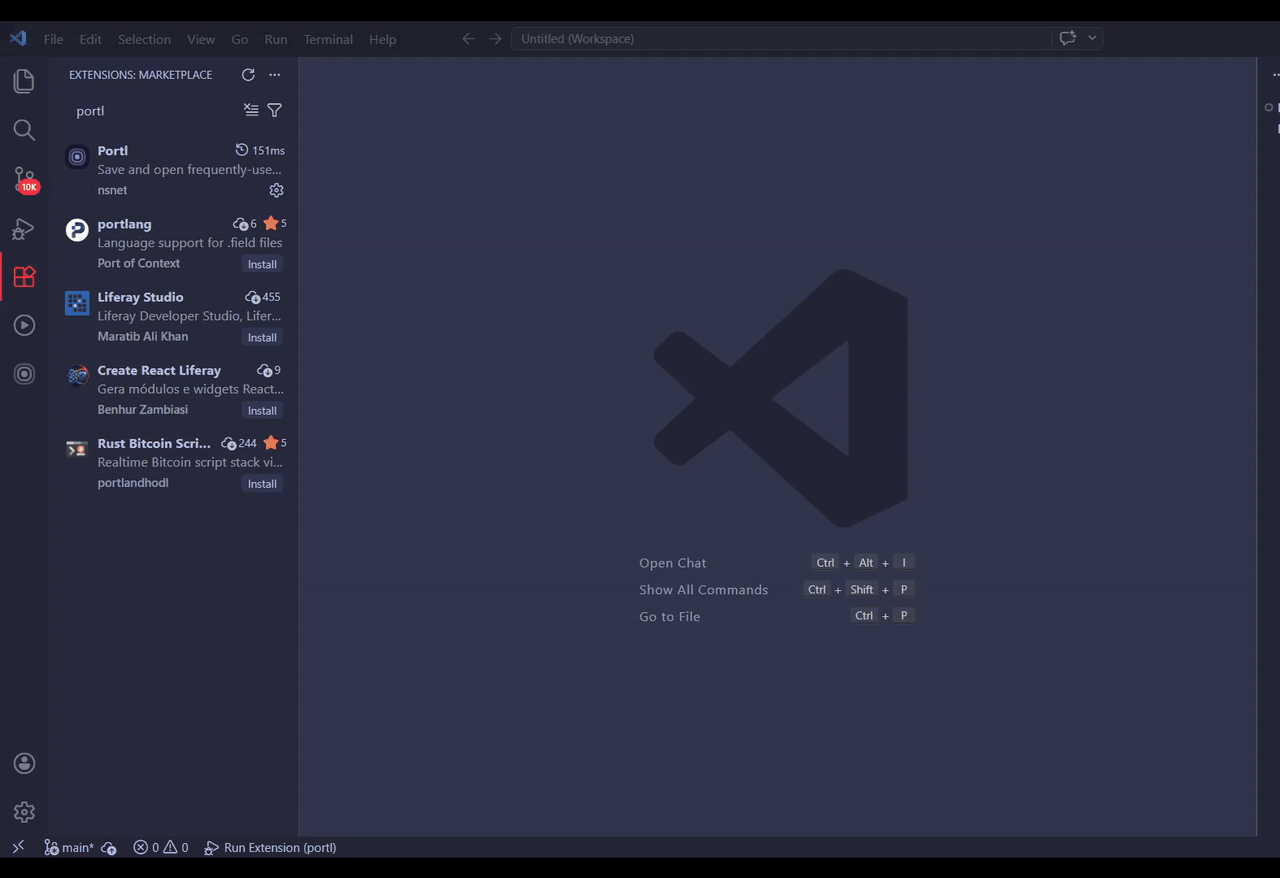Open the View menu
1280x878 pixels.
[201, 39]
